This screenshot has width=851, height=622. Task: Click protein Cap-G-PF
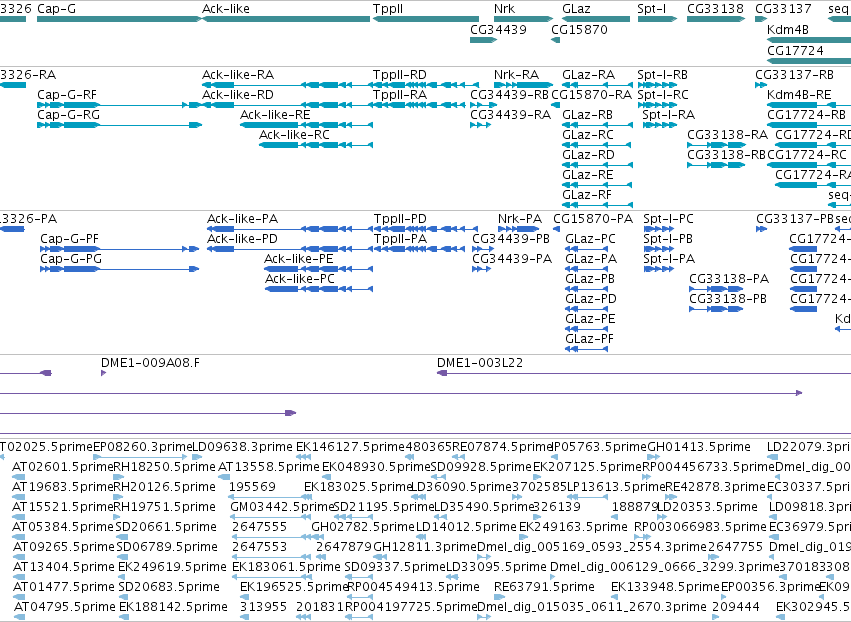[x=69, y=239]
